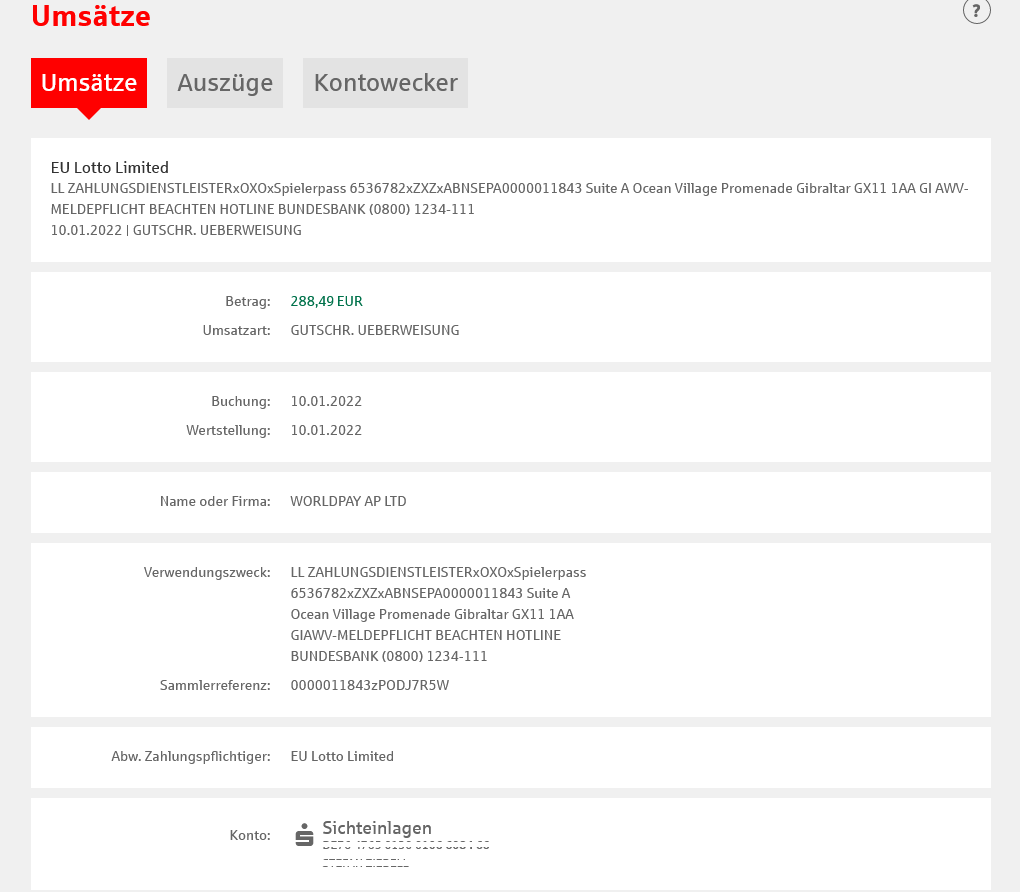1020x892 pixels.
Task: Open the Kontowecker tab
Action: tap(385, 83)
